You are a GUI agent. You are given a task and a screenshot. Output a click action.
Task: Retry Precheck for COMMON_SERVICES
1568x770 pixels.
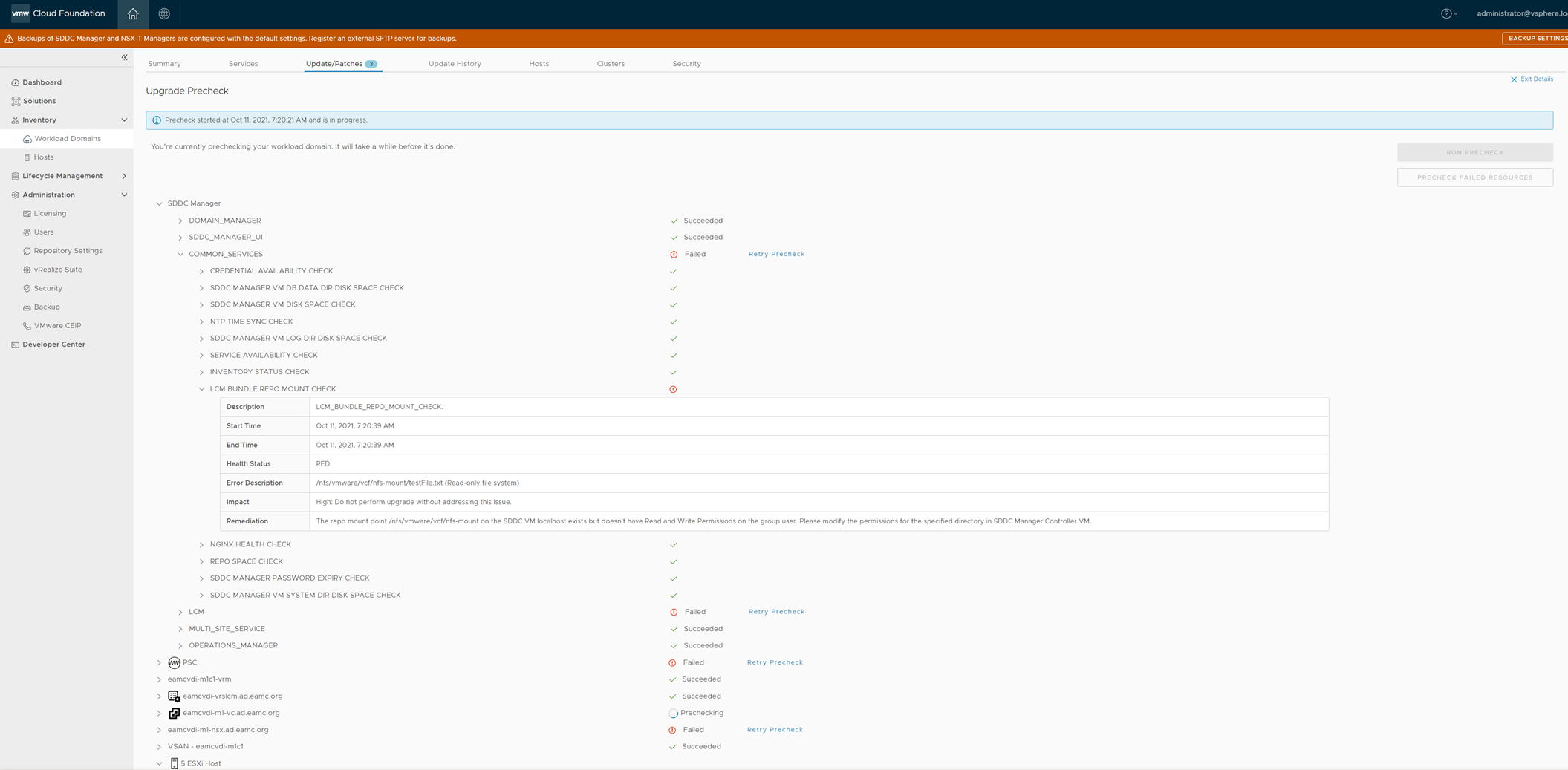tap(776, 254)
